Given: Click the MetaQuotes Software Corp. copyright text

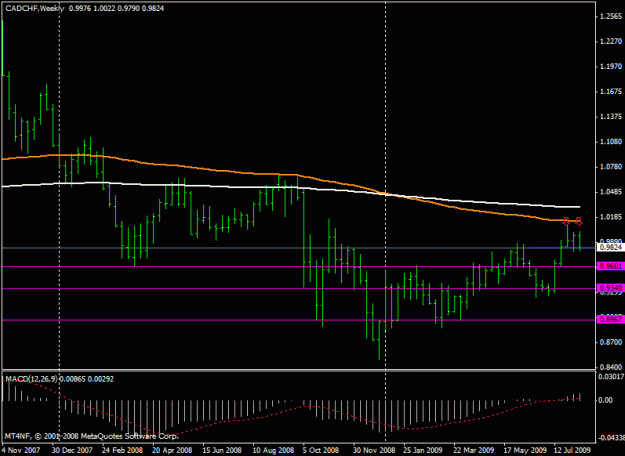Looking at the screenshot, I should pos(91,436).
